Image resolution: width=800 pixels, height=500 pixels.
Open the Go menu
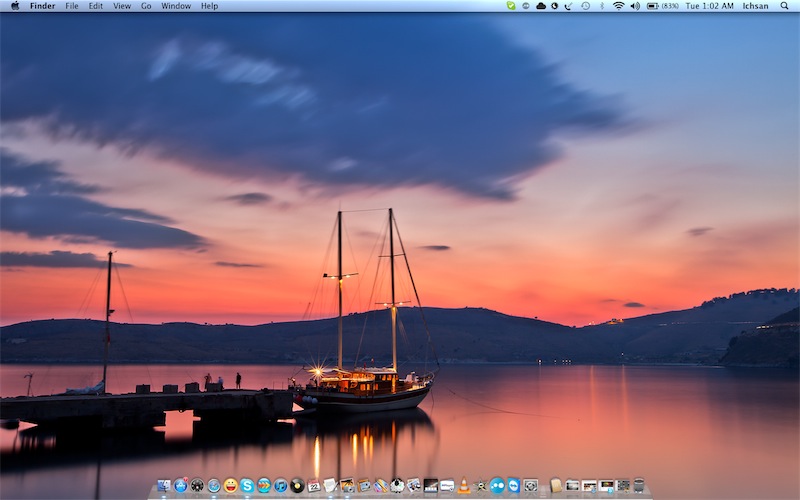(146, 6)
